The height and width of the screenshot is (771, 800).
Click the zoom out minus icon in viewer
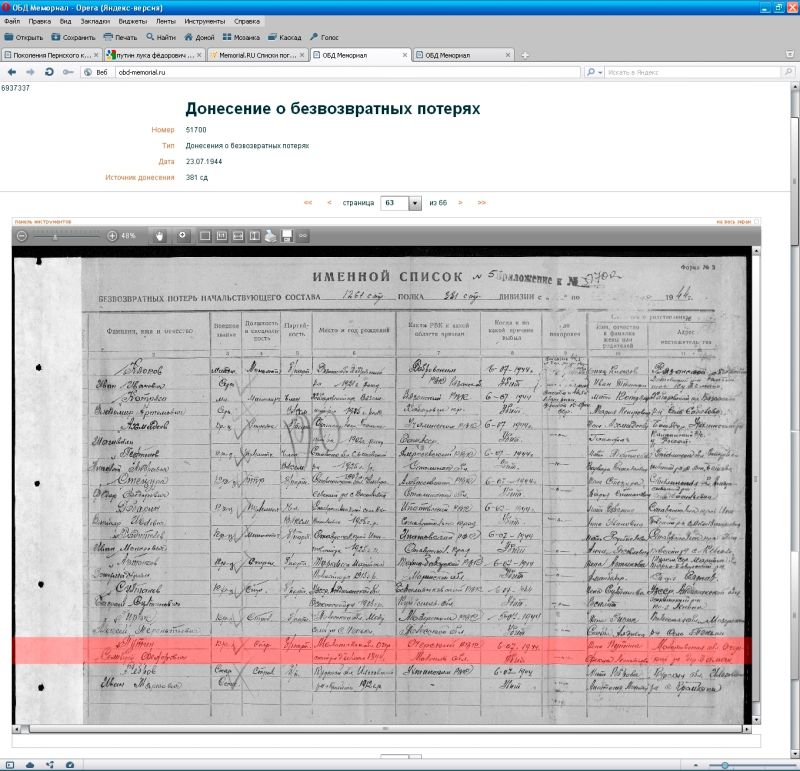(x=21, y=236)
